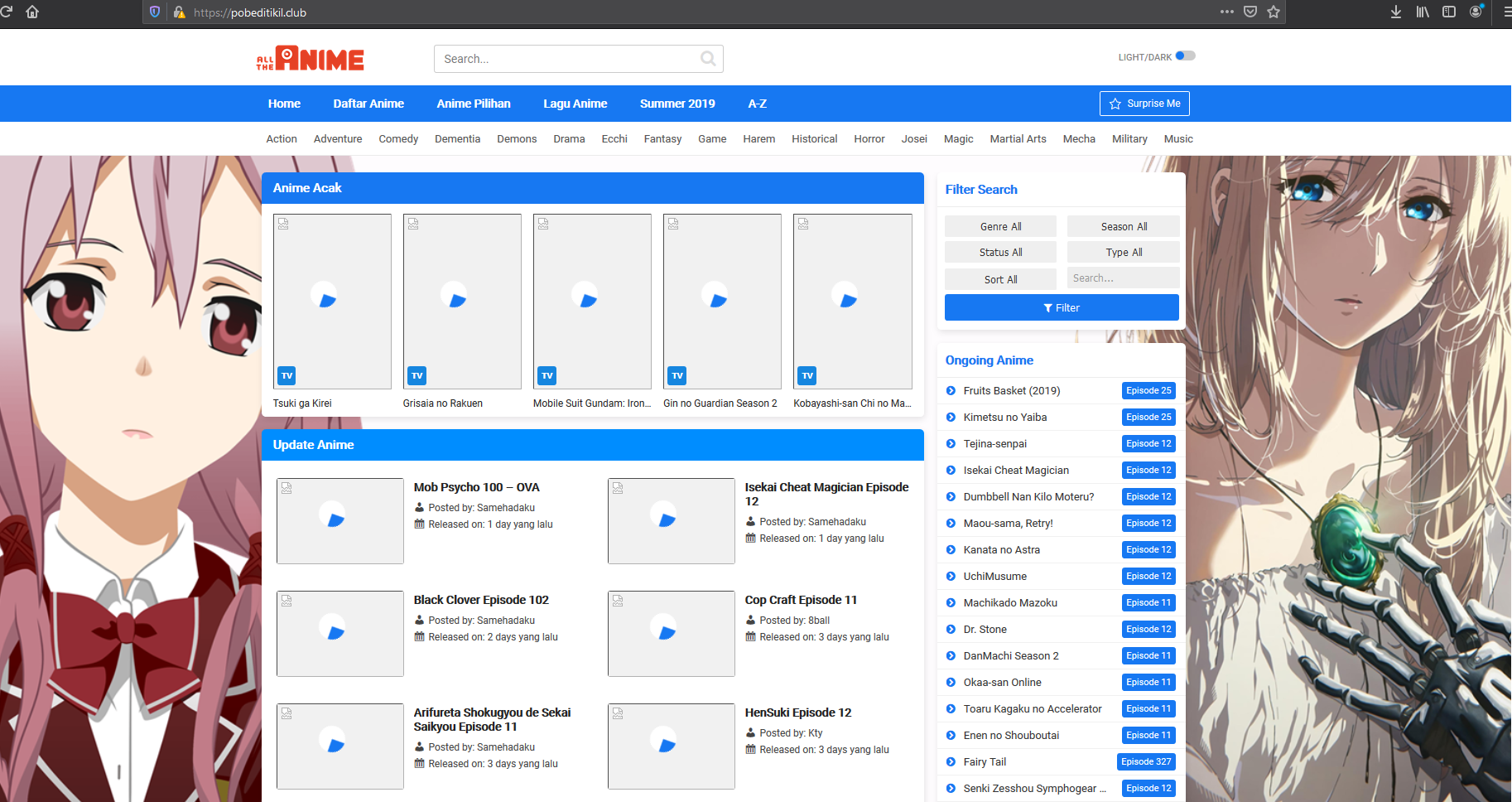
Task: Open the library bookshelf icon
Action: pos(1423,12)
